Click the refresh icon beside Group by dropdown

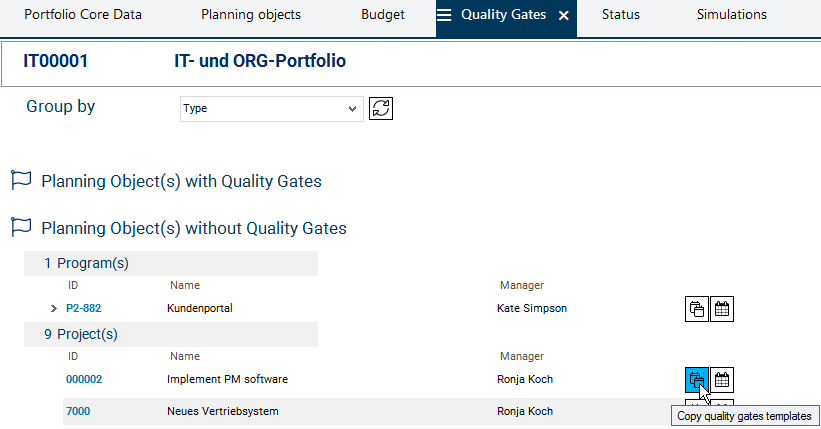click(x=380, y=108)
